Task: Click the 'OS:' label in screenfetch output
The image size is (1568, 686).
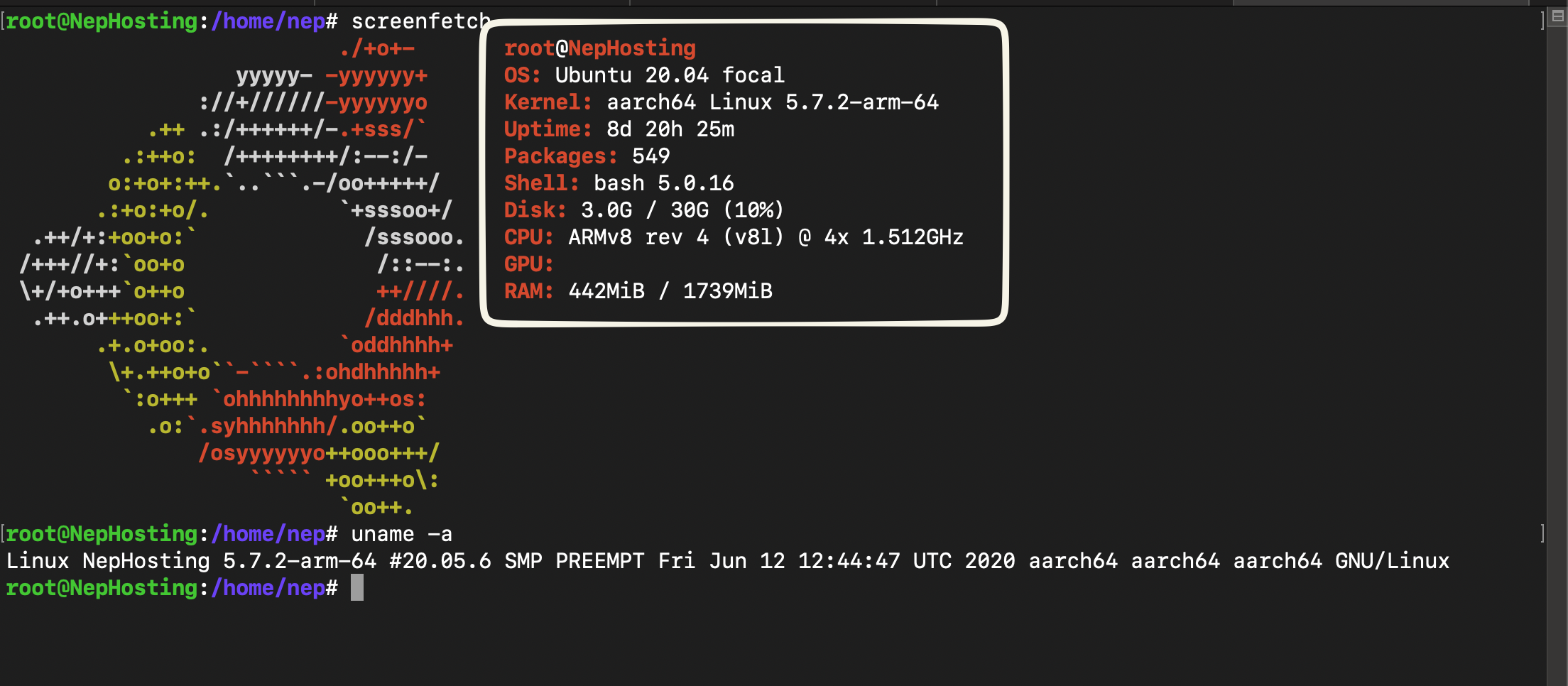Action: coord(522,75)
